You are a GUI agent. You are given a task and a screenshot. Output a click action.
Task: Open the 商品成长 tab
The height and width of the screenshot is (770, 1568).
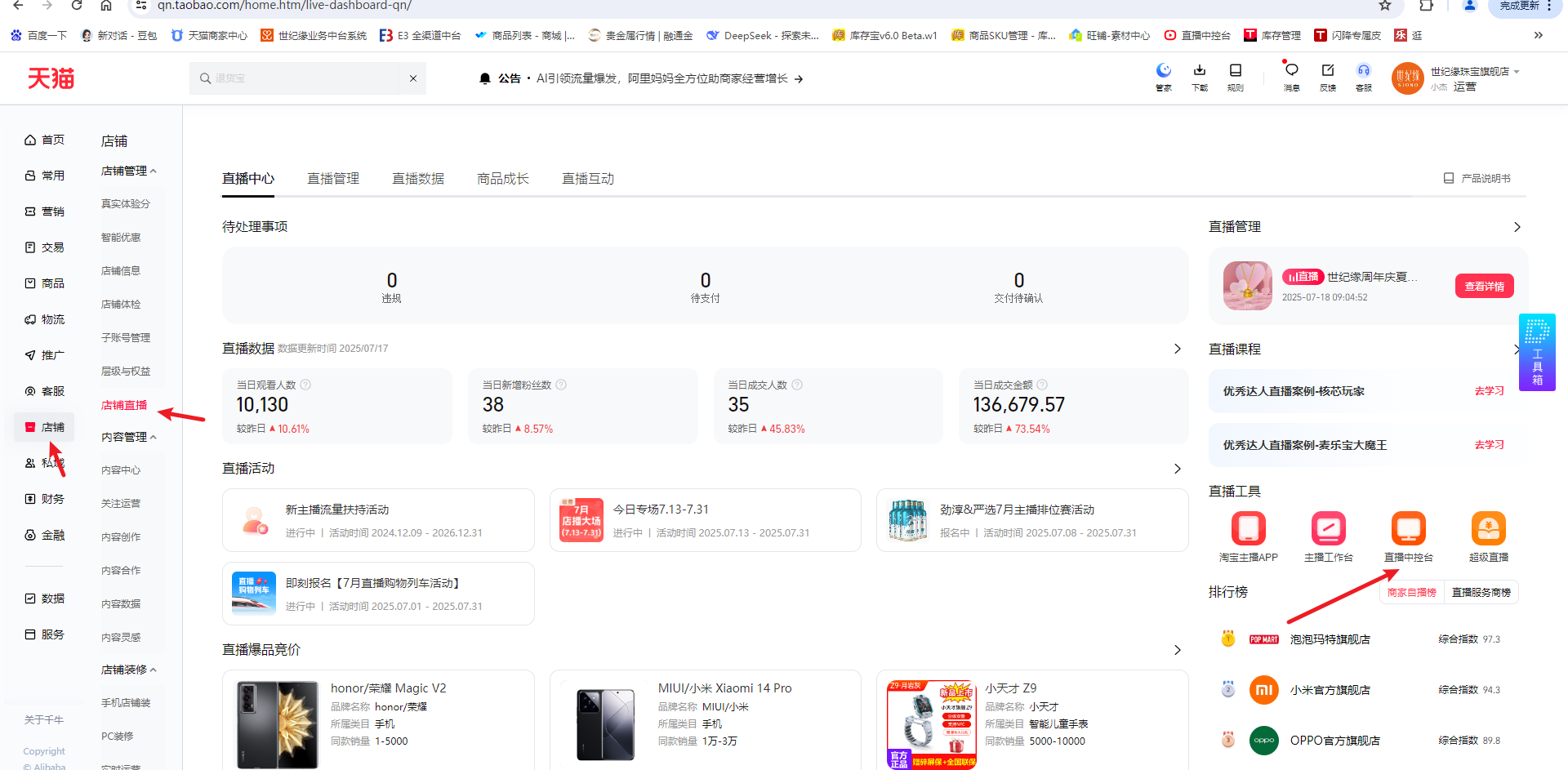(502, 179)
